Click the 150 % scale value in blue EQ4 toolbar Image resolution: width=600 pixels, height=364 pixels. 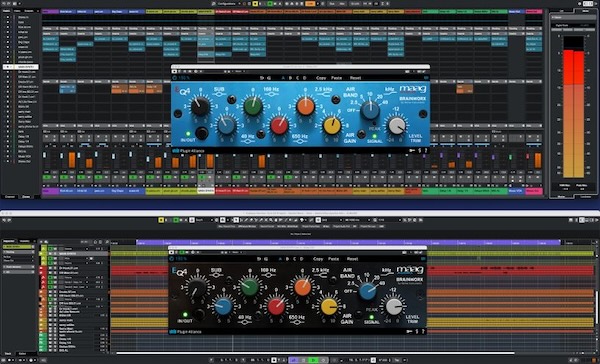click(184, 78)
